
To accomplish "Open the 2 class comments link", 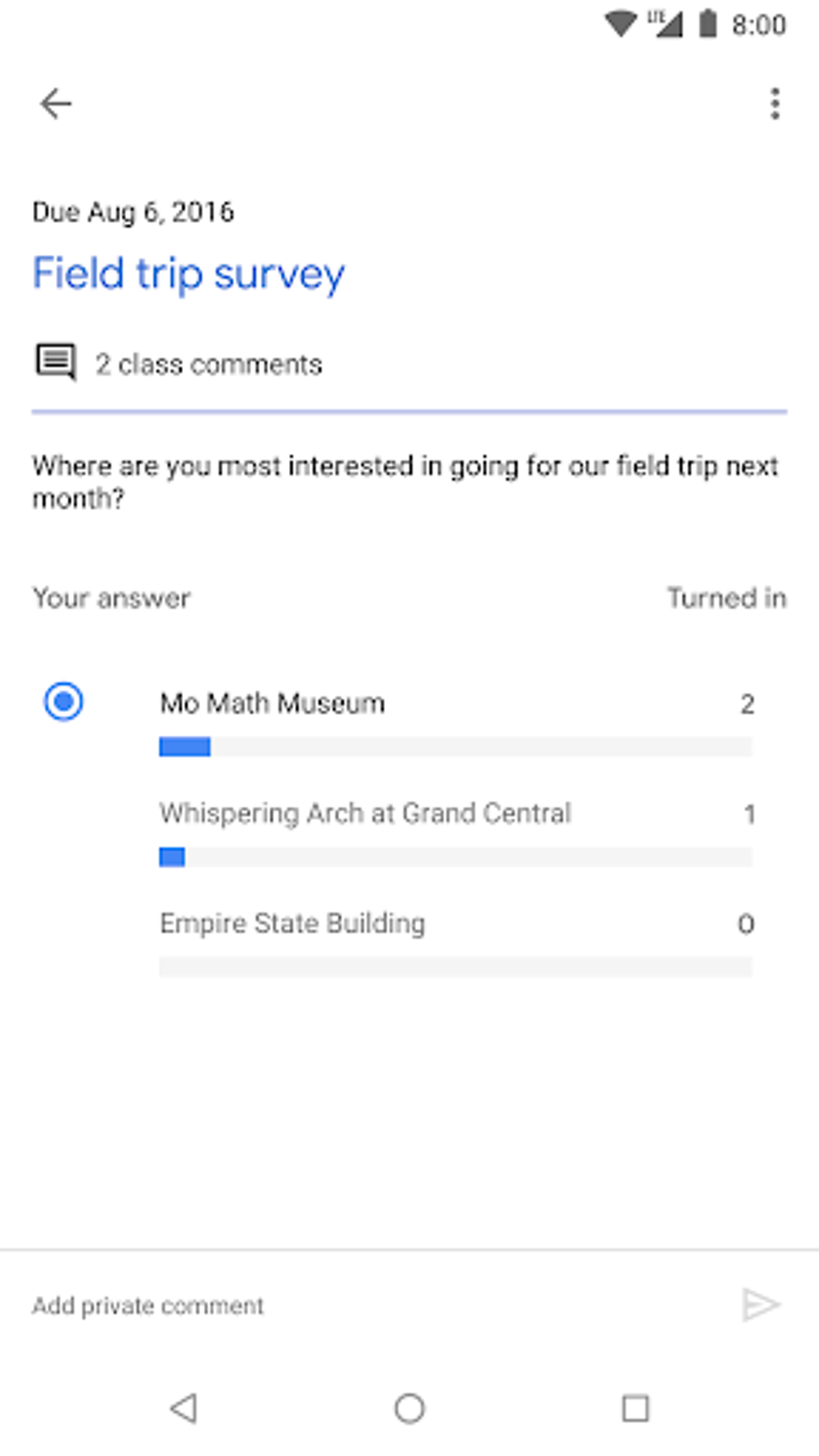I will click(209, 365).
